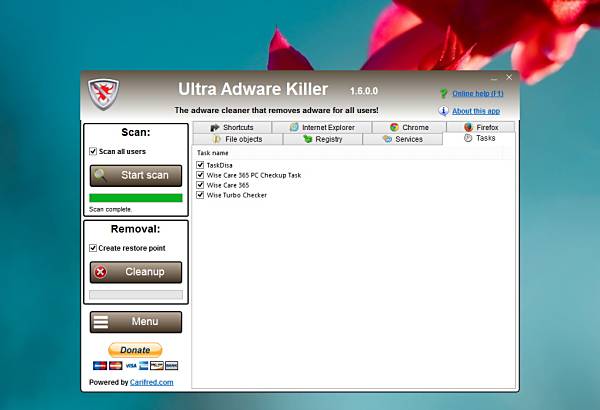Click the magnifier icon on Start scan

pos(100,175)
